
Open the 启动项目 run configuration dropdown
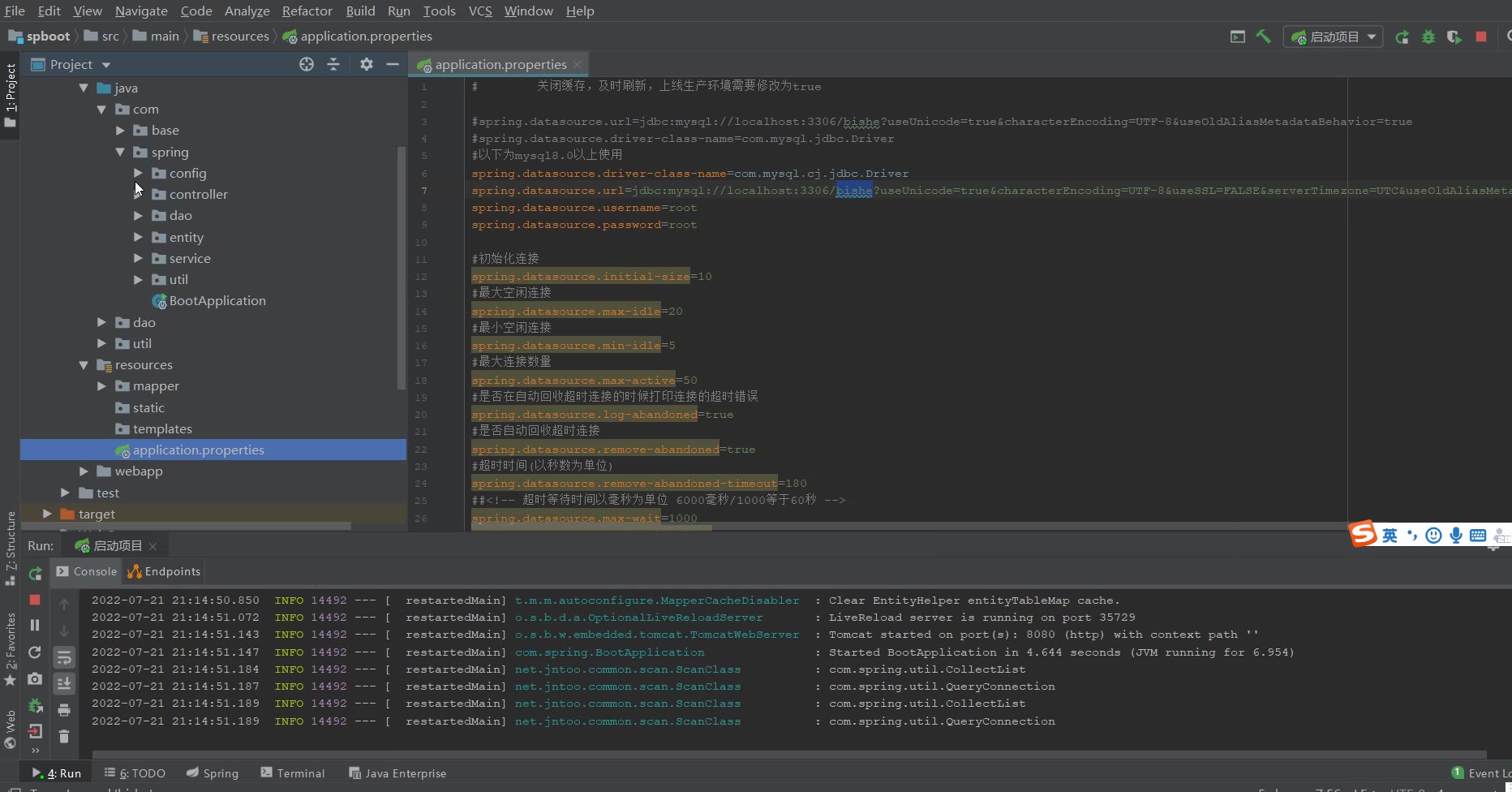1334,37
